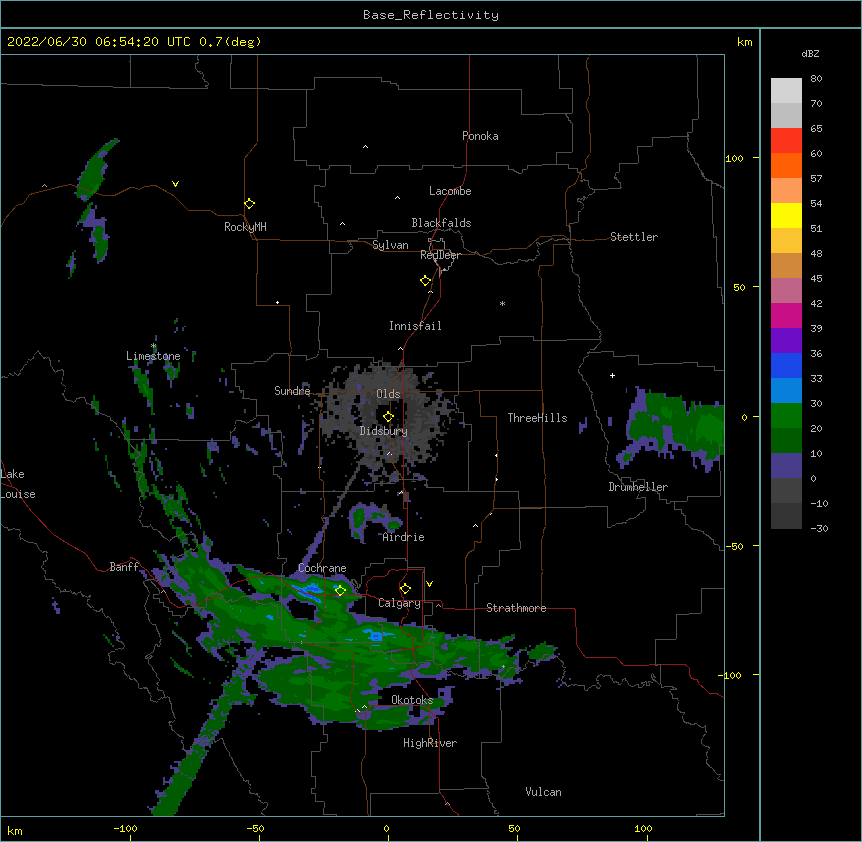The image size is (862, 842).
Task: Click the 100 tick on right axis
Action: tap(734, 158)
